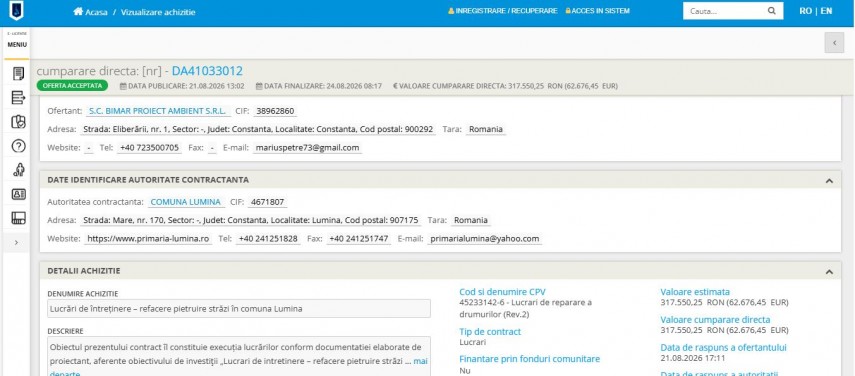Image resolution: width=855 pixels, height=376 pixels.
Task: Select supplier CIF 38962860
Action: (x=275, y=111)
